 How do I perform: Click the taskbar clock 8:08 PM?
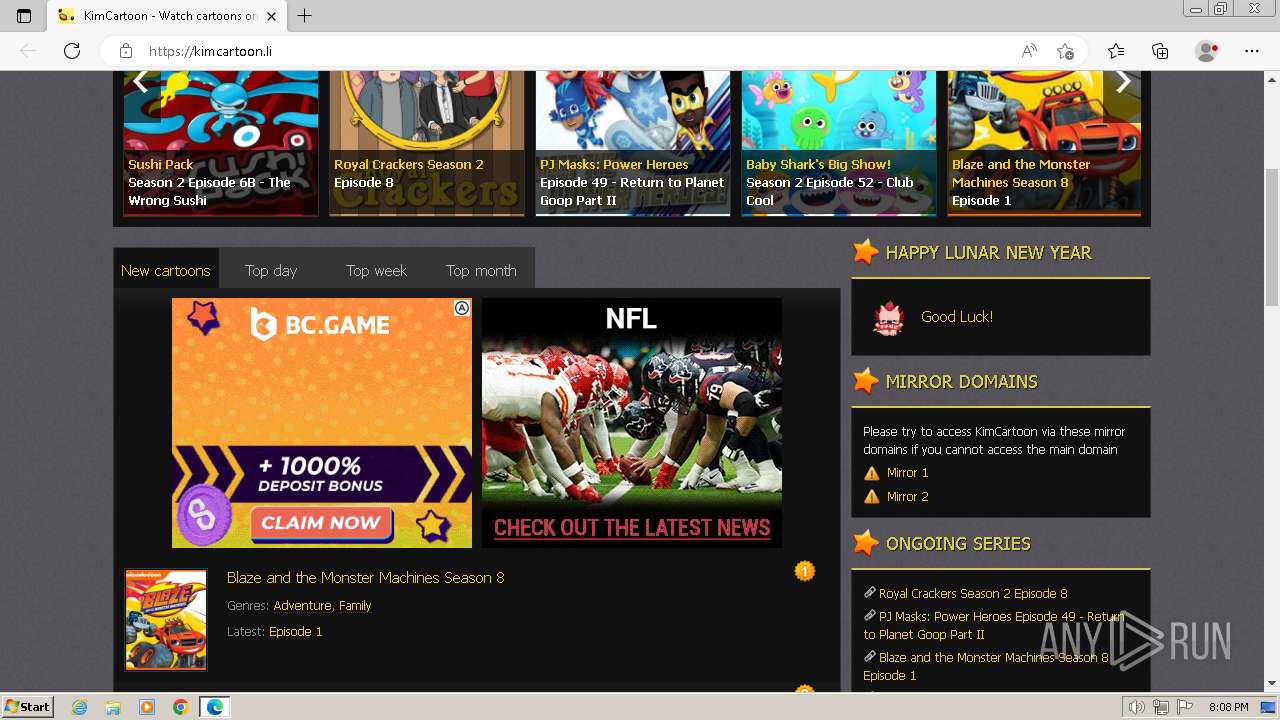1228,707
